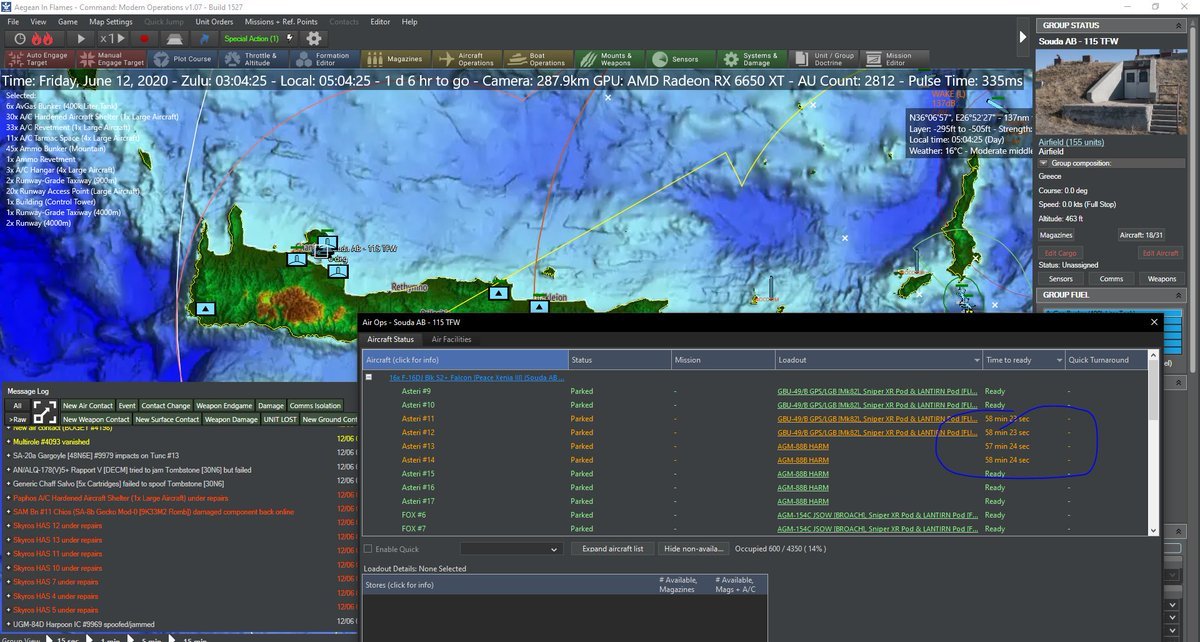Open the Plot Course tool
The width and height of the screenshot is (1200, 642).
click(184, 59)
